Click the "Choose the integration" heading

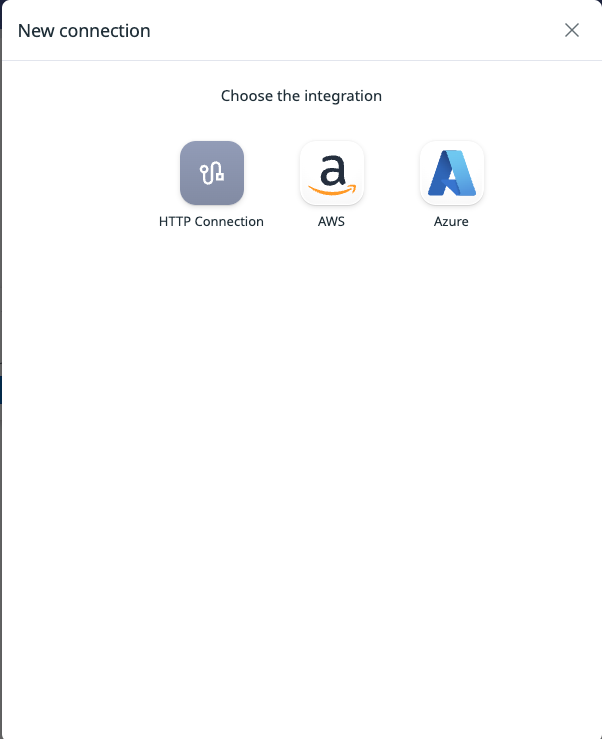[x=301, y=96]
